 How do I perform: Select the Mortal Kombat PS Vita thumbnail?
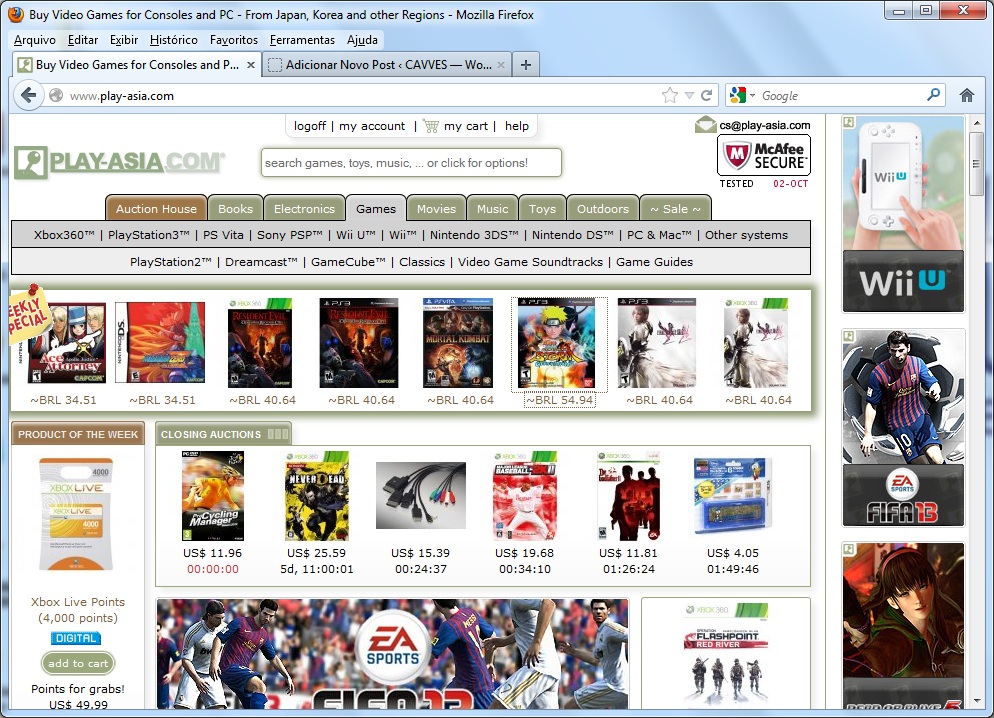[458, 343]
